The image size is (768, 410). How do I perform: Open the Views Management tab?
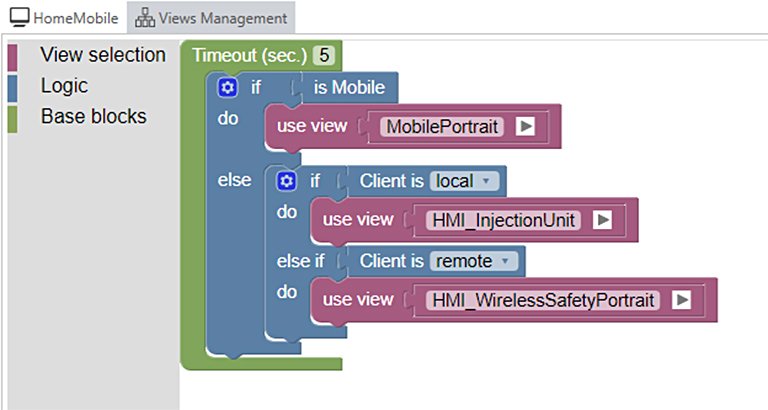point(211,18)
